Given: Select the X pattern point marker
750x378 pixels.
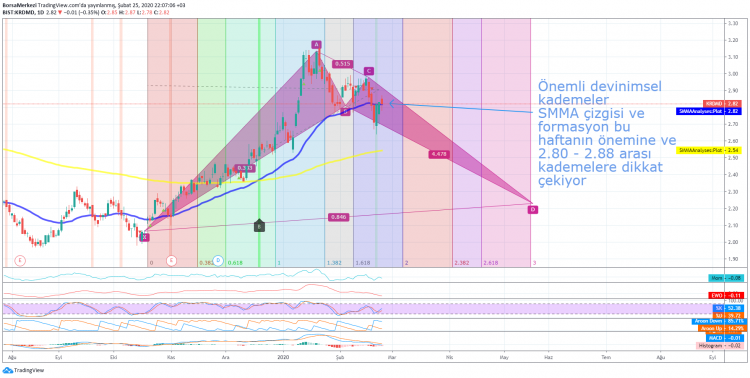Looking at the screenshot, I should [144, 237].
